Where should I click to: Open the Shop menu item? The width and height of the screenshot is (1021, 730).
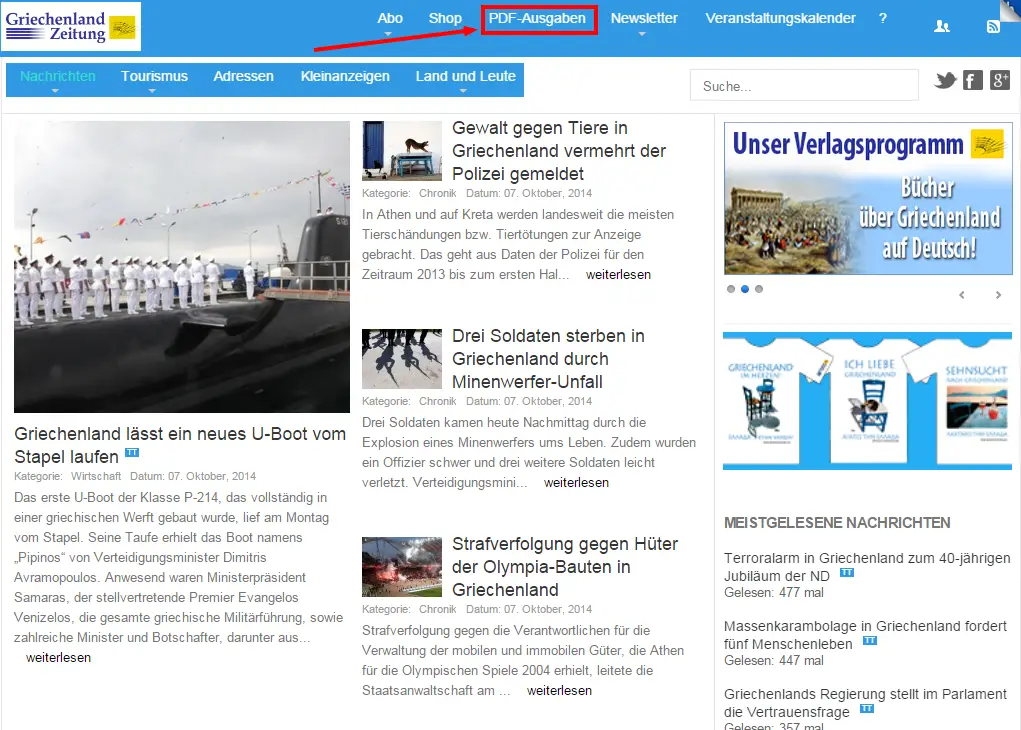[x=445, y=18]
